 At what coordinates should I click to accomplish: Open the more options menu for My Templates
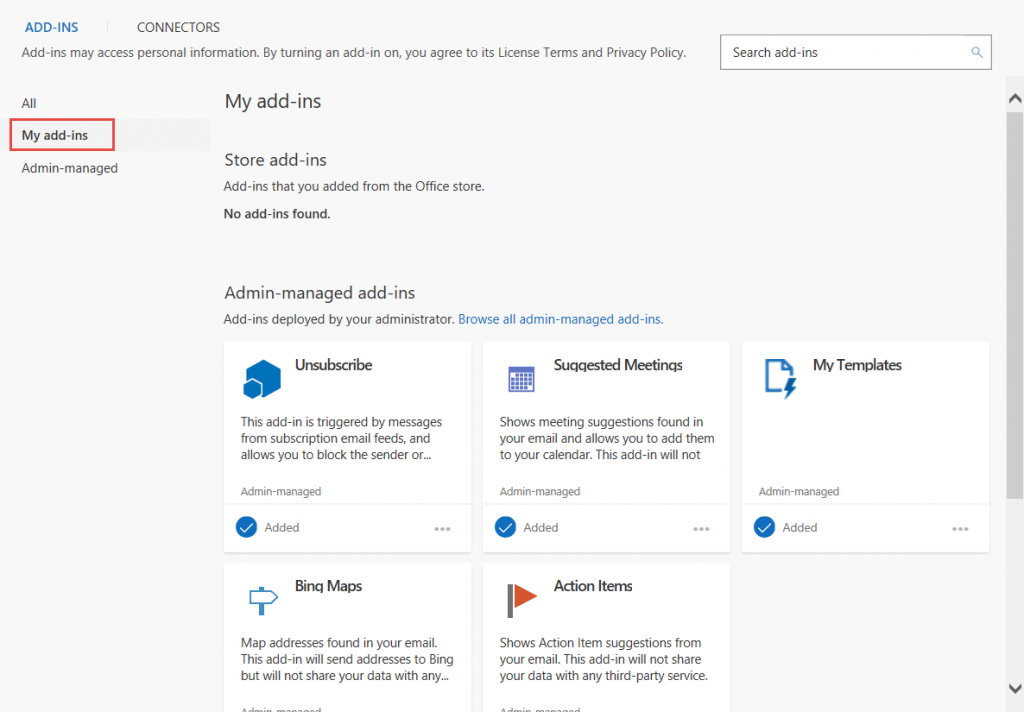(961, 528)
